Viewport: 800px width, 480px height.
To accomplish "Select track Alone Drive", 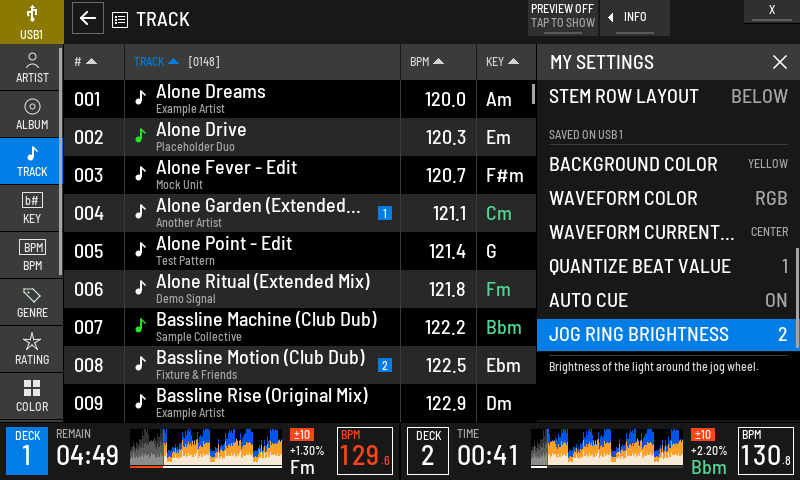I will [x=300, y=137].
